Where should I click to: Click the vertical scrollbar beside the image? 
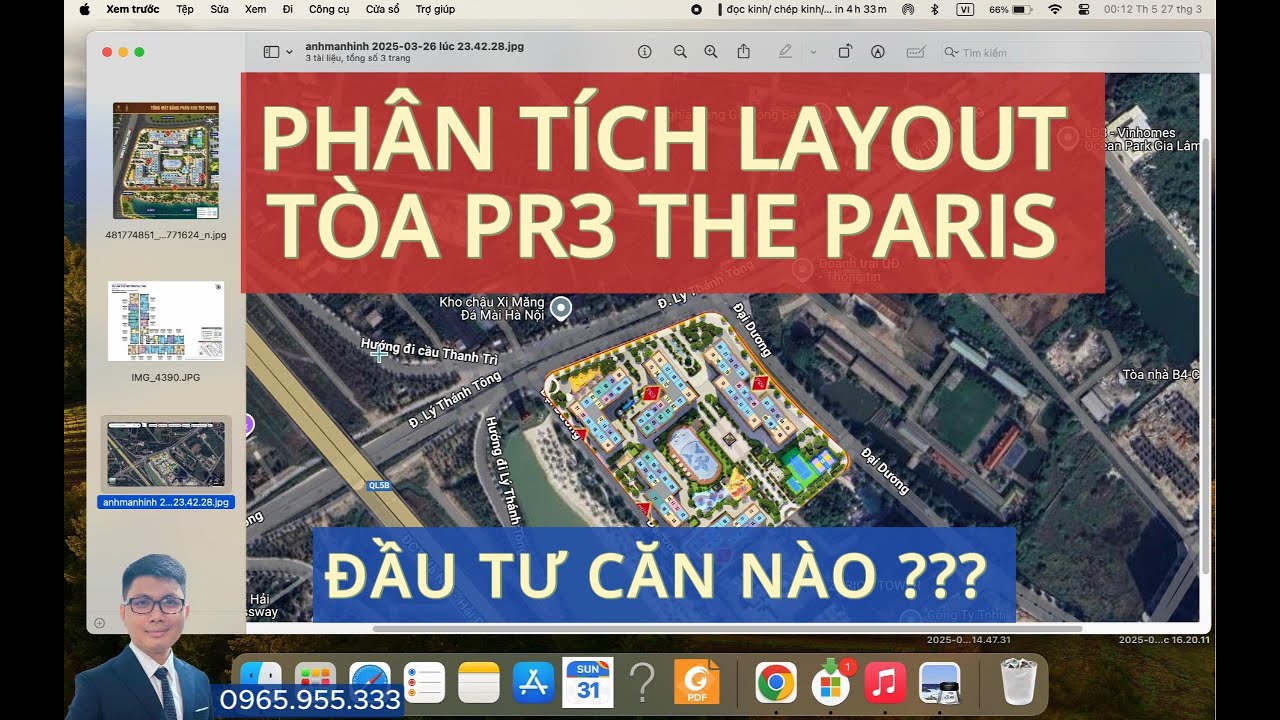[x=1205, y=355]
